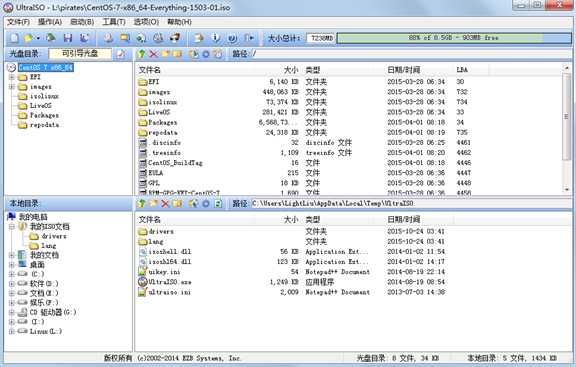Expand the CD 驱动器(G:) node
Viewport: 576px width, 367px height.
tap(12, 312)
